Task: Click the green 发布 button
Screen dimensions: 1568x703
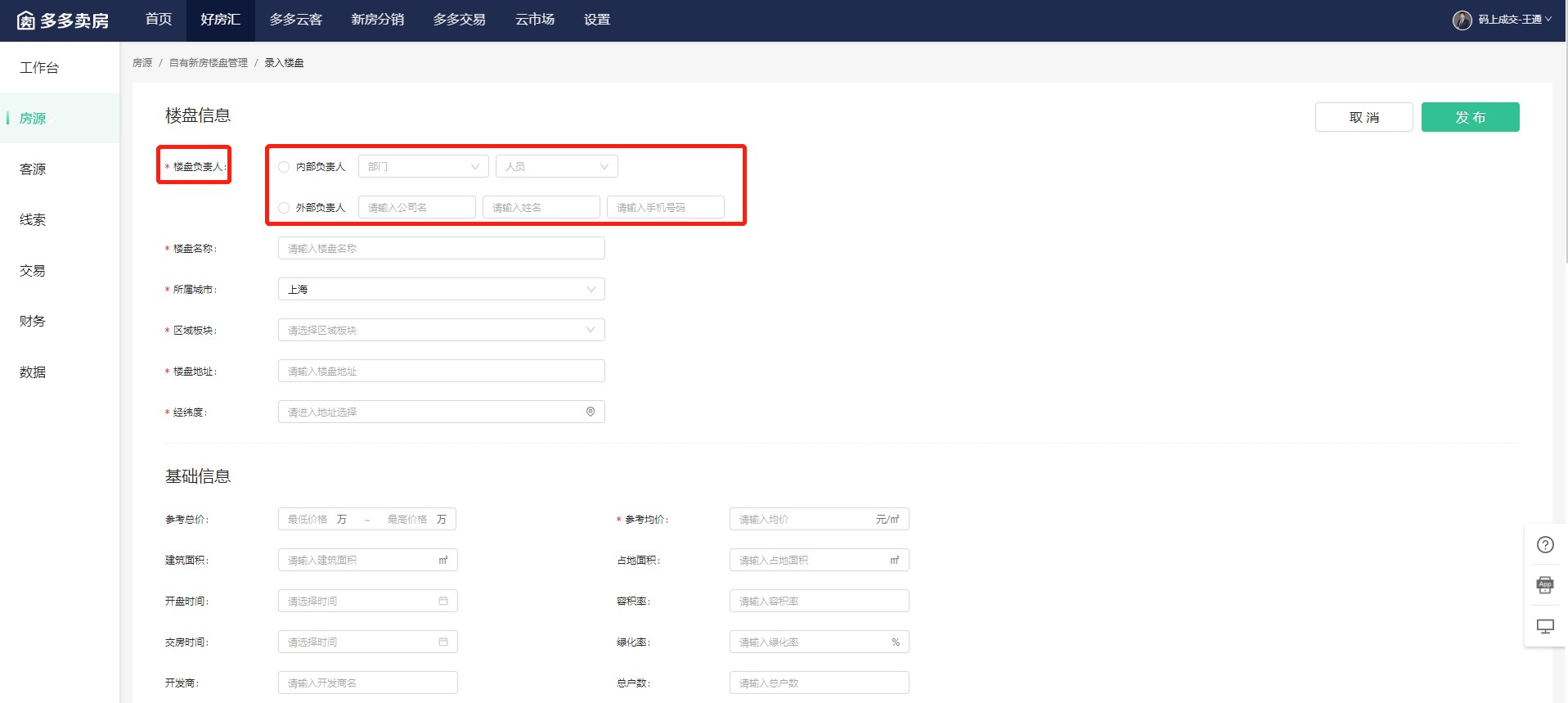Action: coord(1471,117)
